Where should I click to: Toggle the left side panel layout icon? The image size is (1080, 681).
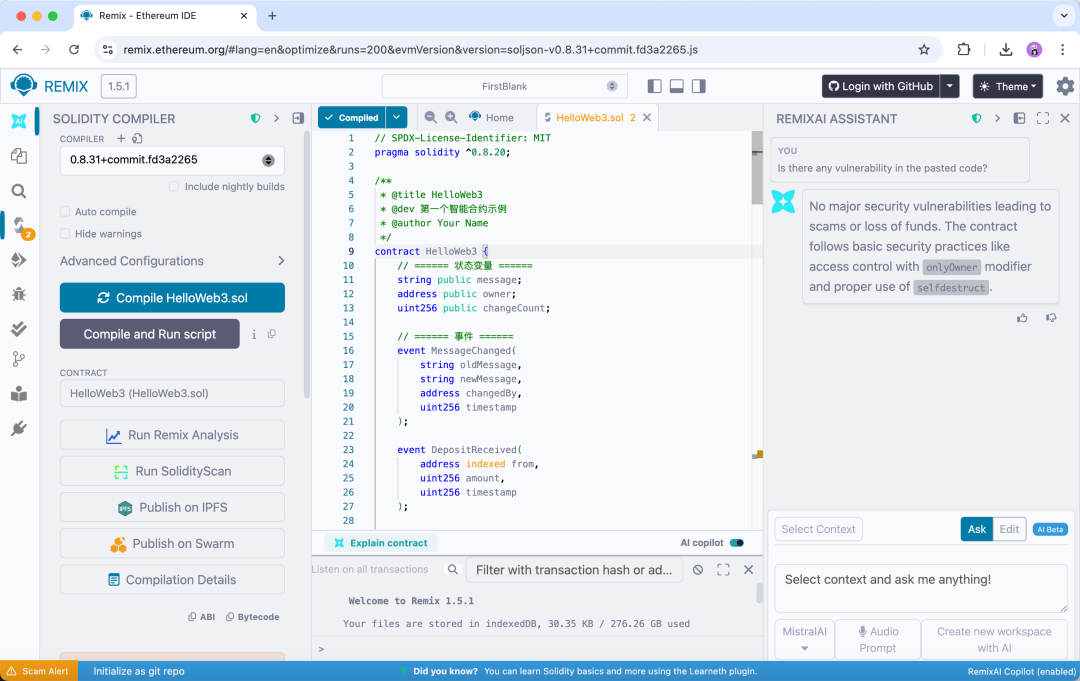654,86
